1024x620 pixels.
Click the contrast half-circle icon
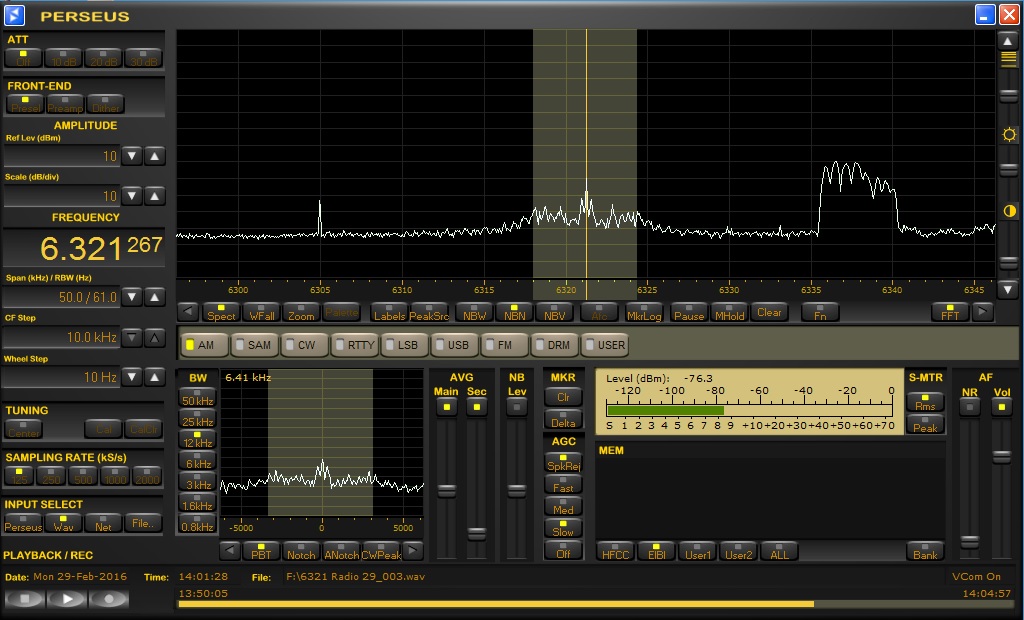point(1009,211)
